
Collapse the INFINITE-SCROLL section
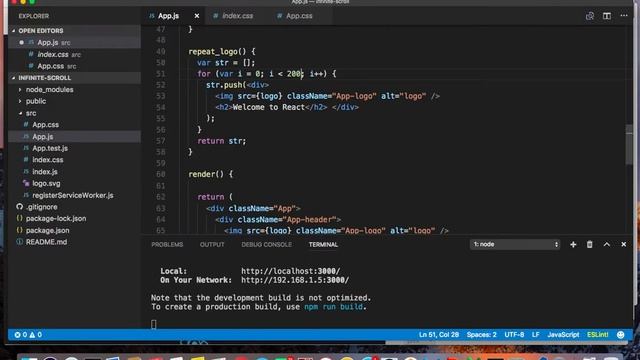(74, 78)
